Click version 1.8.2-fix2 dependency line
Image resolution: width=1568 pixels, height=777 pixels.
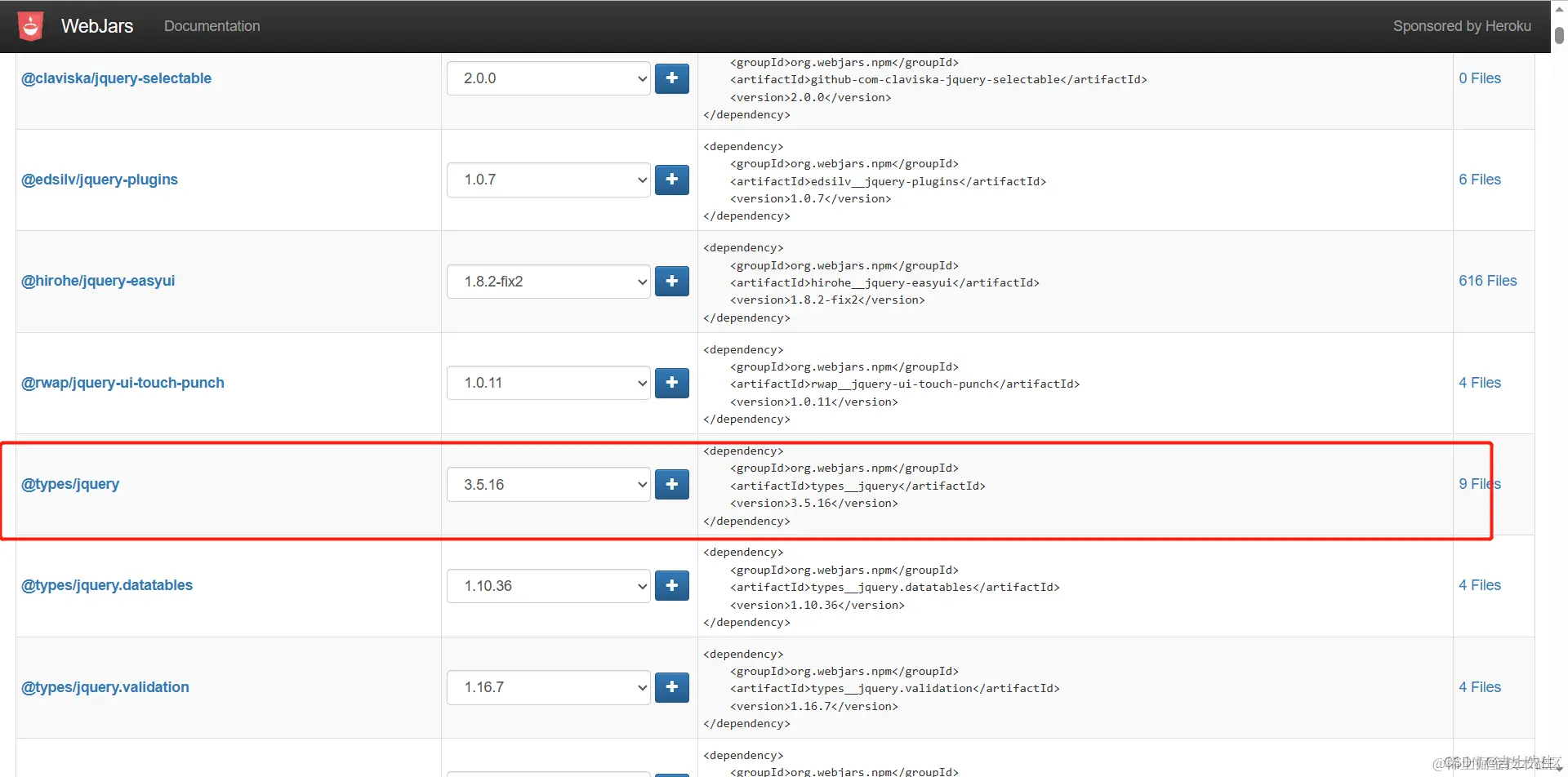(x=827, y=300)
